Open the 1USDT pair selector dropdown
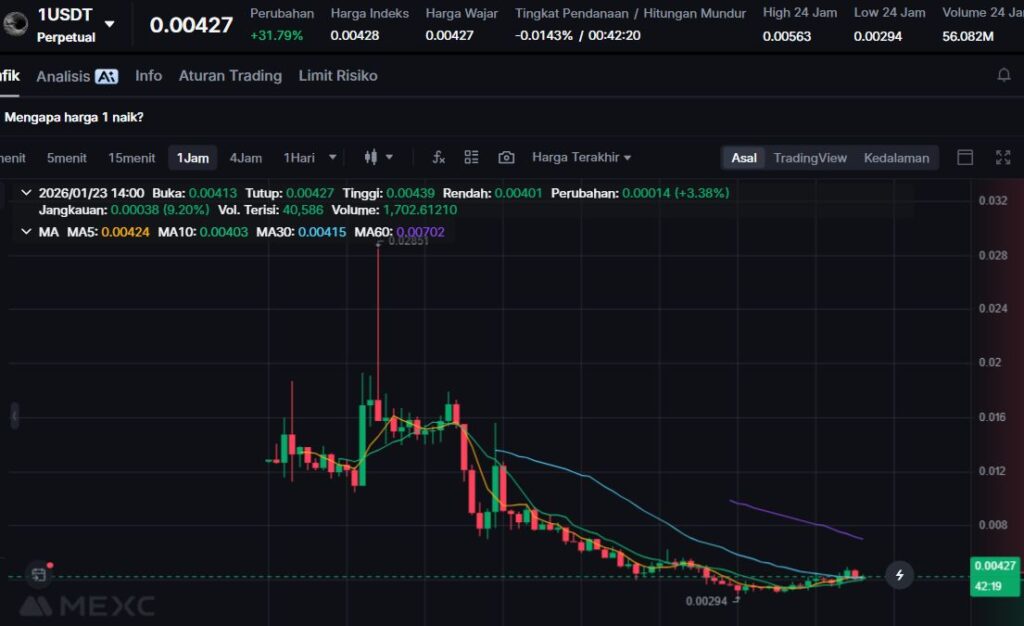The image size is (1024, 626). 109,24
